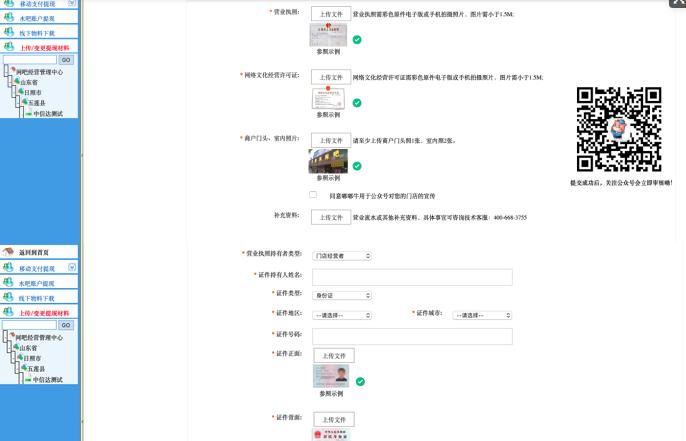Click the icon beside 水吧账户提现 in the lower sidebar panel
This screenshot has width=686, height=441.
(x=8, y=282)
